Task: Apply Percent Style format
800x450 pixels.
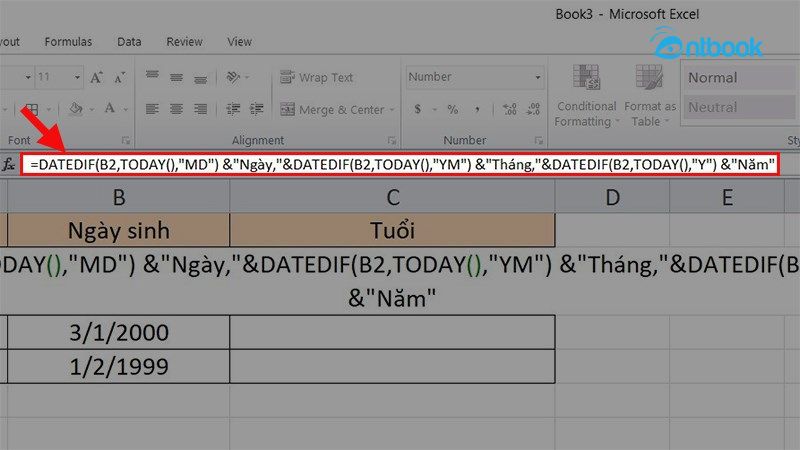Action: point(453,109)
